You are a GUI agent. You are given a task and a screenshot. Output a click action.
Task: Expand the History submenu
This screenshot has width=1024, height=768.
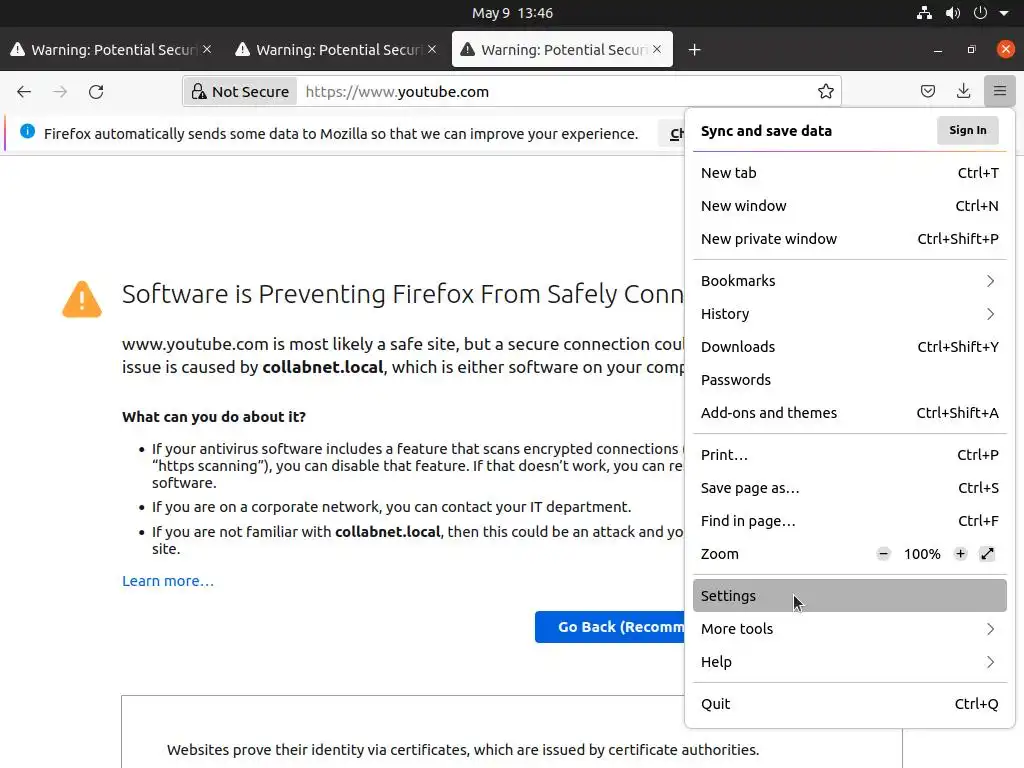848,314
